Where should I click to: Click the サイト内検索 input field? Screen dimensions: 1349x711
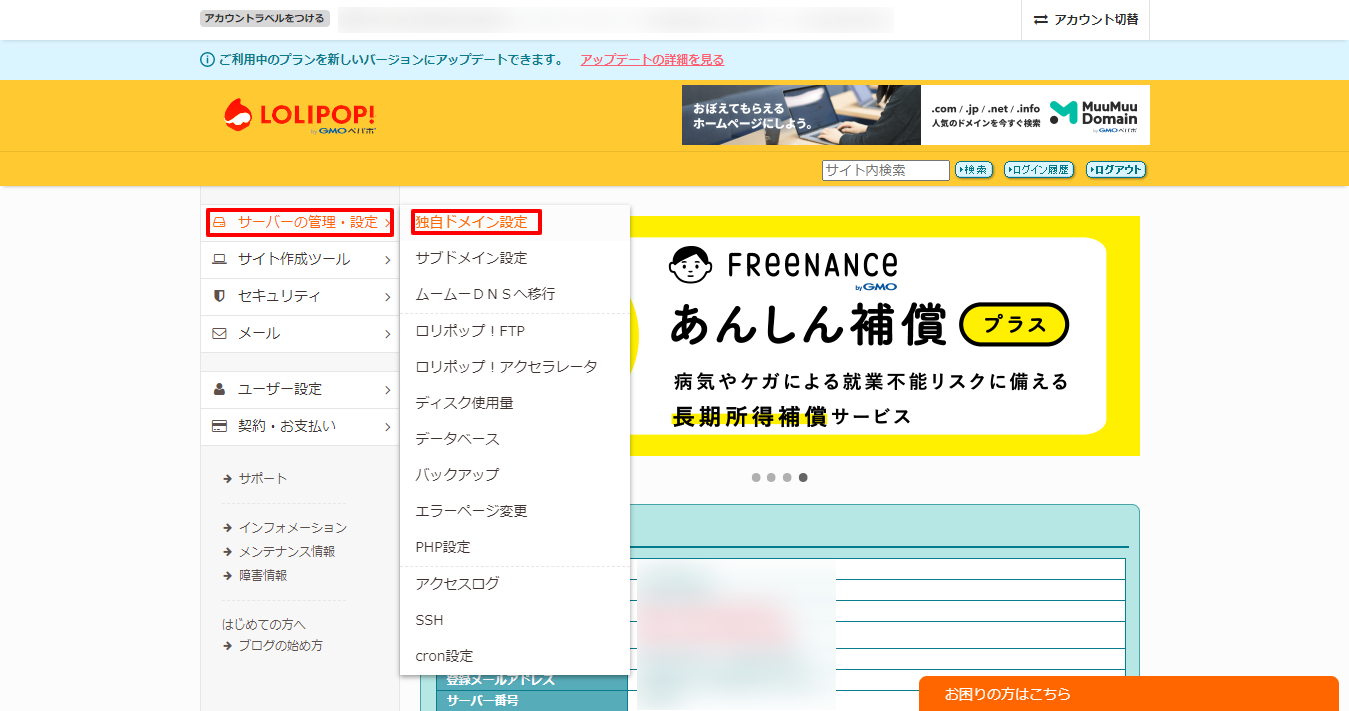[884, 170]
